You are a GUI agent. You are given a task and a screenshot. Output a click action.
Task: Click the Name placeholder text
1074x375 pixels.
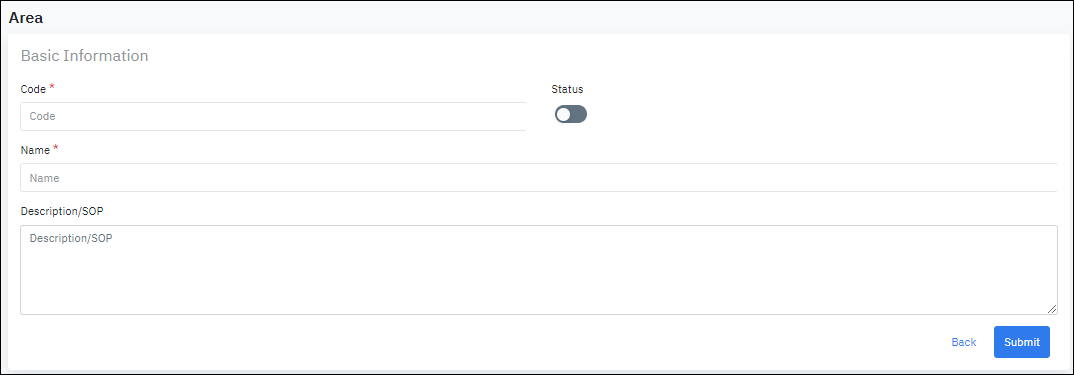click(45, 178)
